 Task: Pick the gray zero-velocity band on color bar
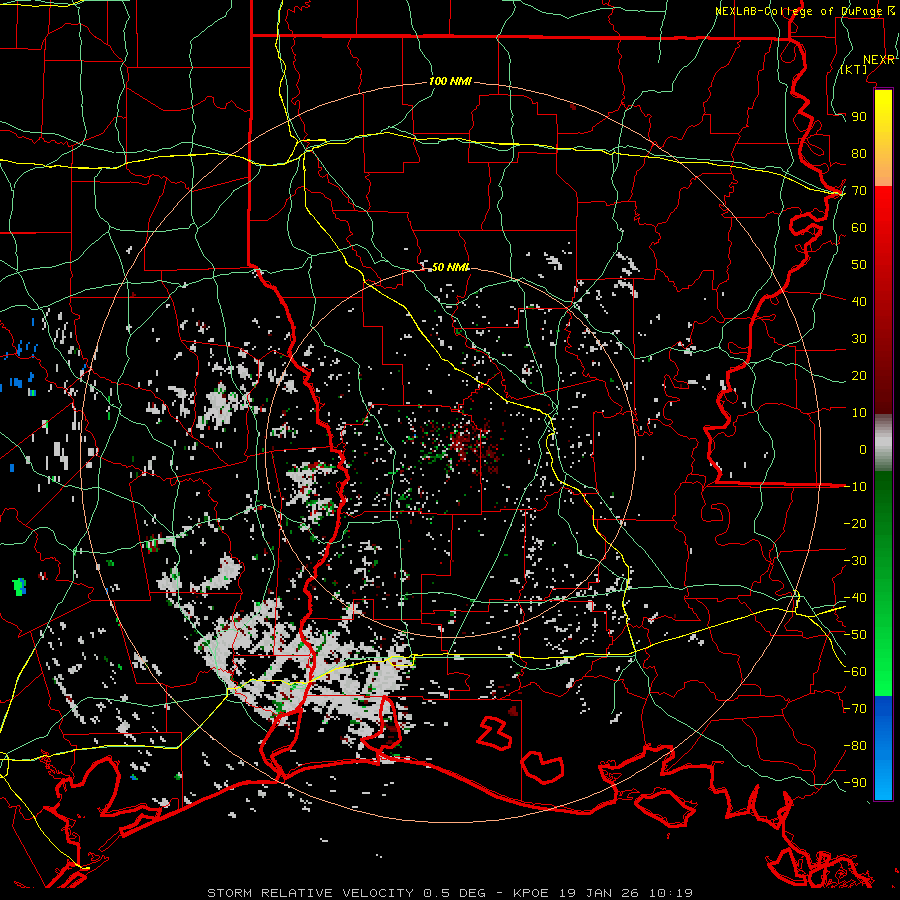[883, 442]
